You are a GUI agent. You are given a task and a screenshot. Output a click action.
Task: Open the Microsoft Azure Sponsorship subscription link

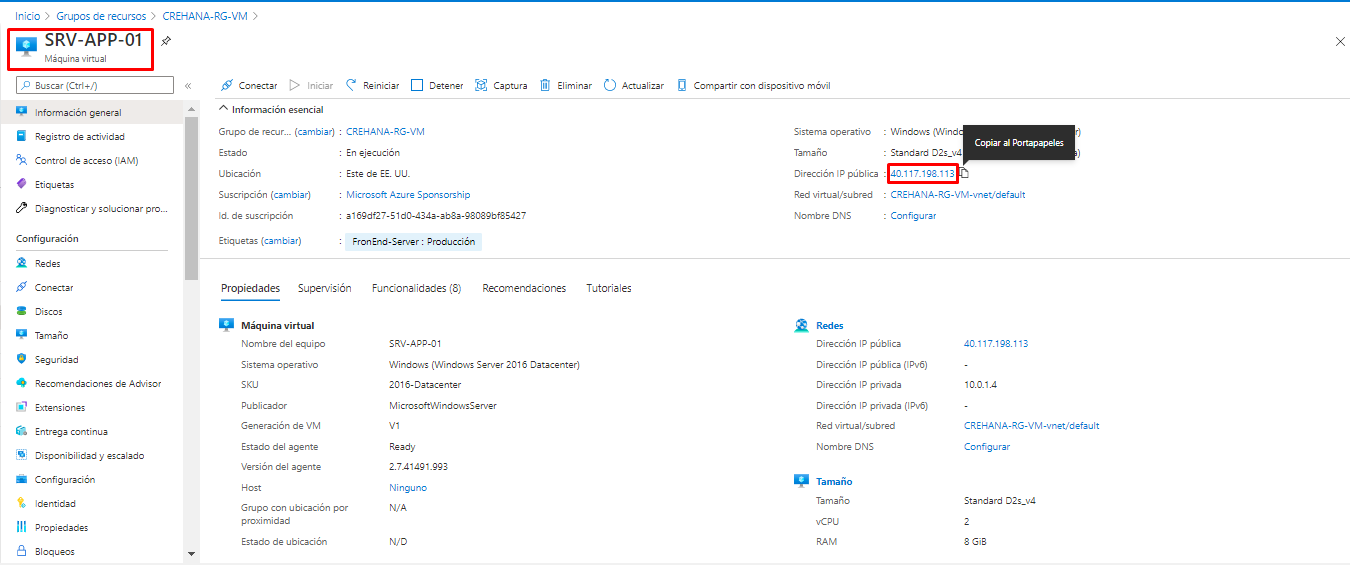[x=408, y=195]
